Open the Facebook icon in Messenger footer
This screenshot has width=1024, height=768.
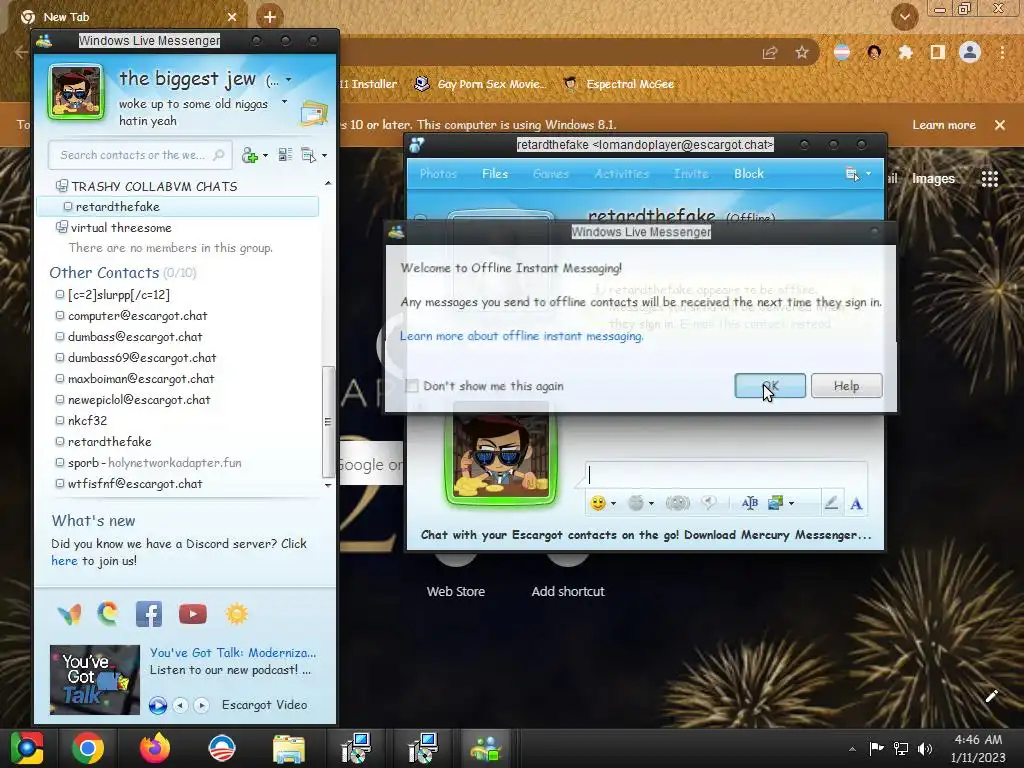(149, 614)
